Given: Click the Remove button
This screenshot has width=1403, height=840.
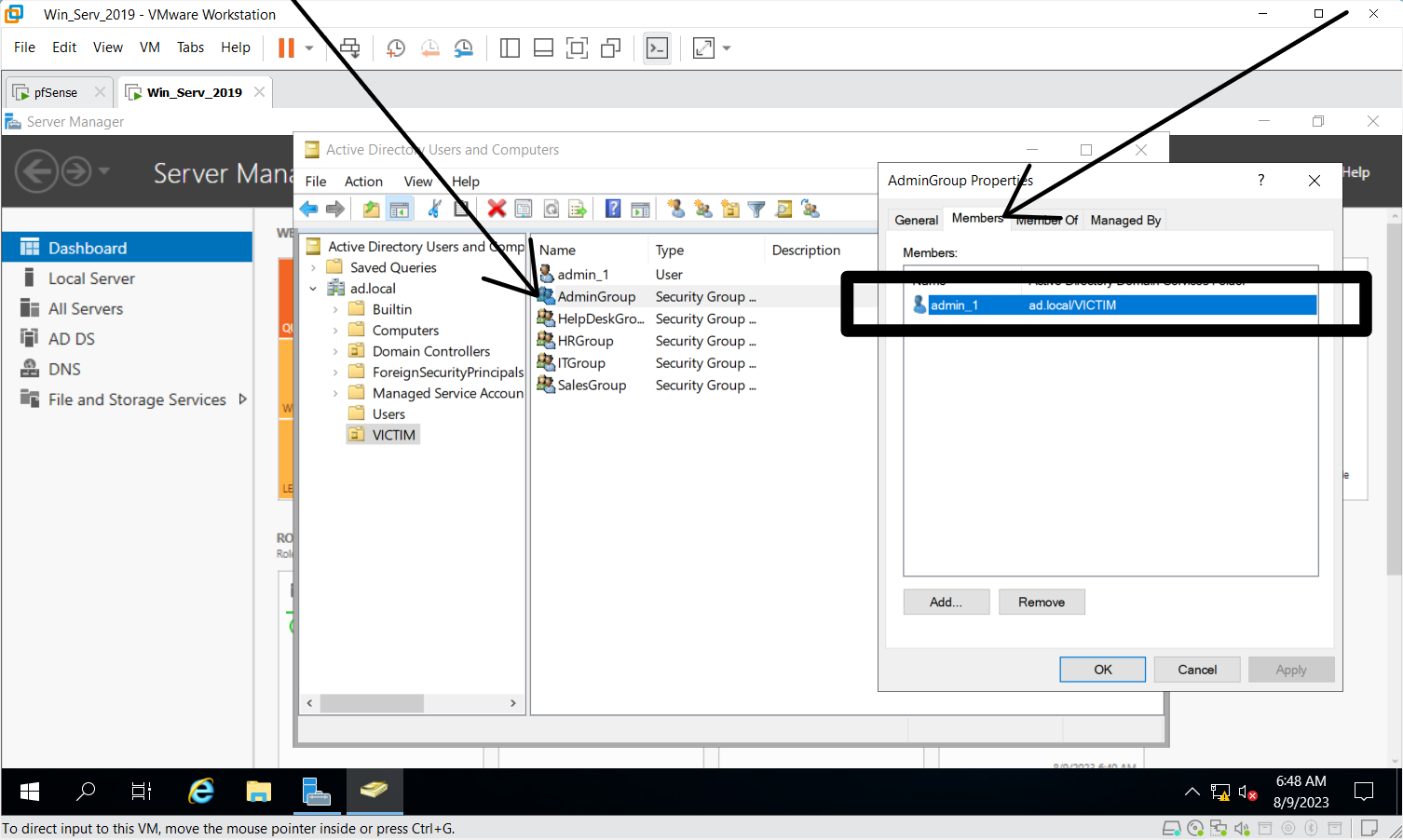Looking at the screenshot, I should click(1042, 602).
